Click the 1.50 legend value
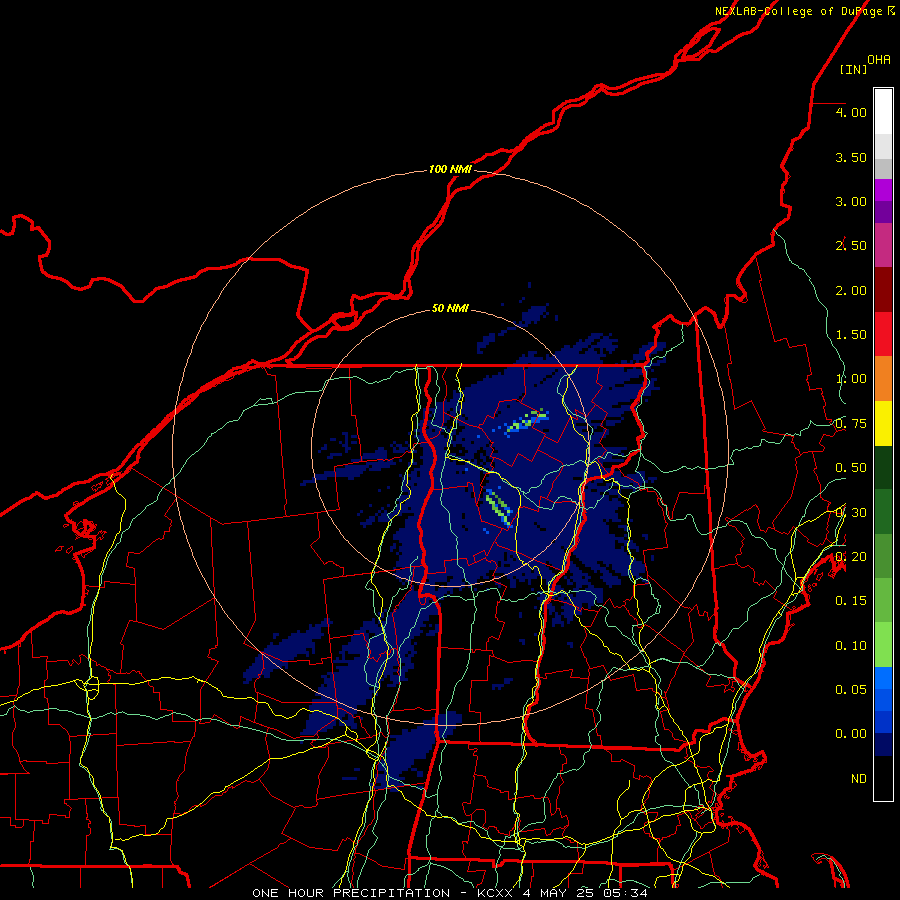Screen dimensions: 900x900 (x=851, y=335)
